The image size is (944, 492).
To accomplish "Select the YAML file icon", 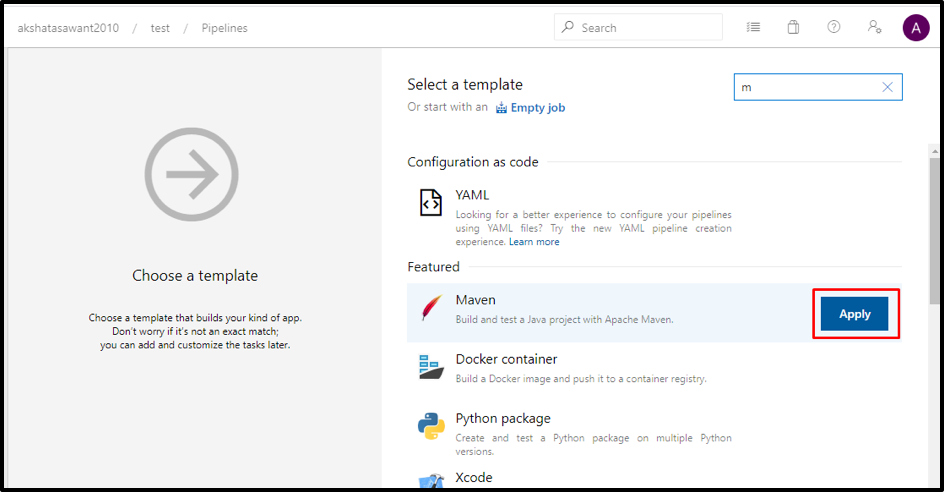I will [x=430, y=203].
